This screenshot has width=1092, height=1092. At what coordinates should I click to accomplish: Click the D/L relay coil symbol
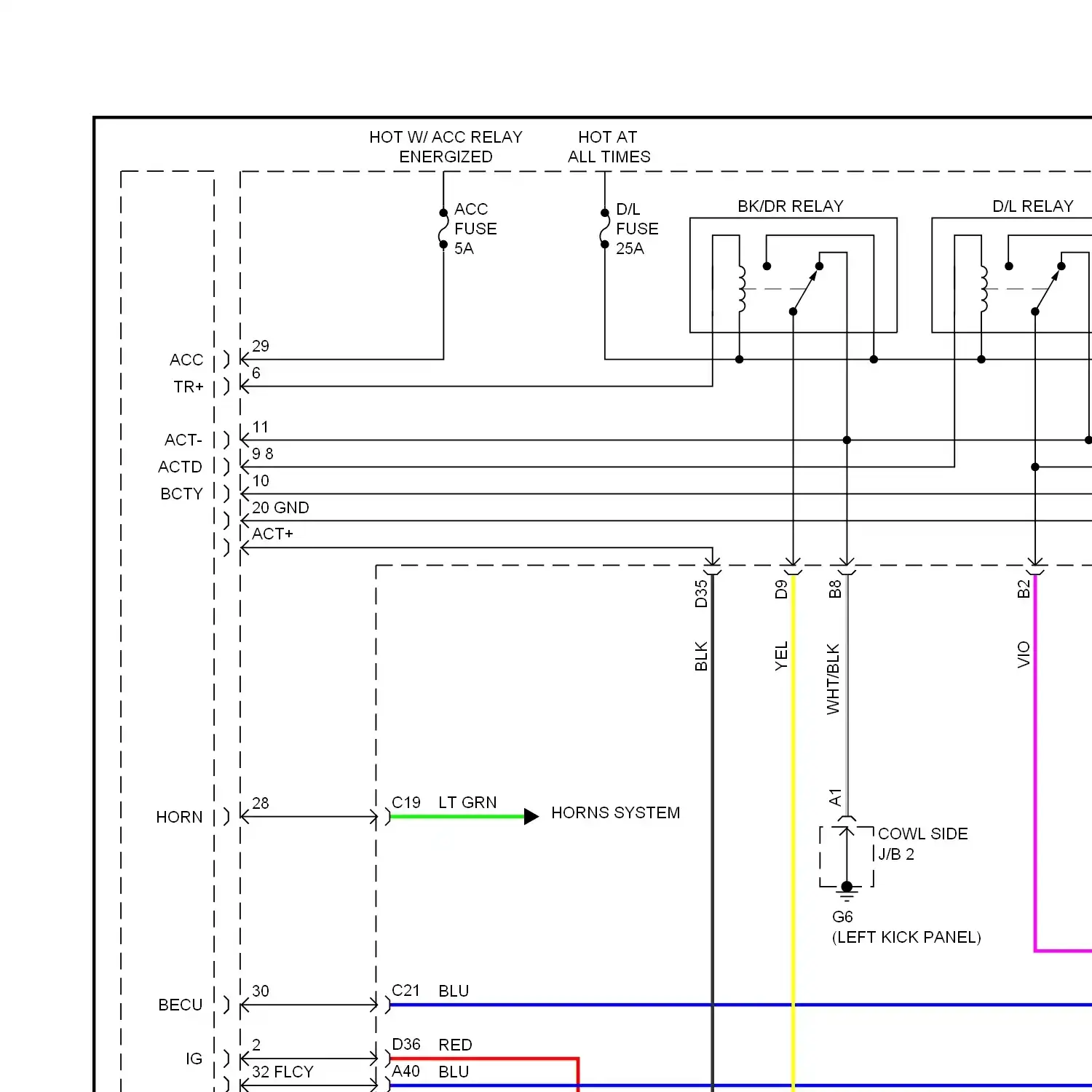984,289
